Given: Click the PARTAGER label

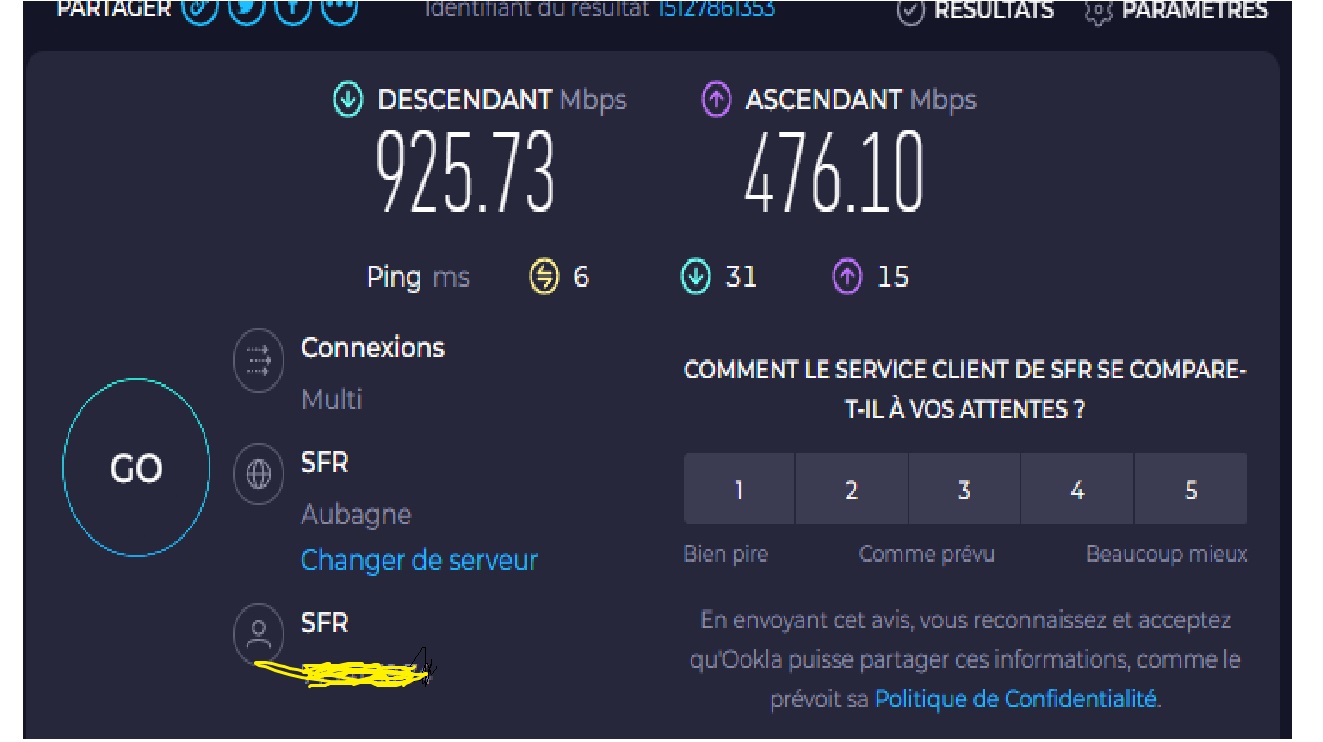Looking at the screenshot, I should (x=113, y=10).
